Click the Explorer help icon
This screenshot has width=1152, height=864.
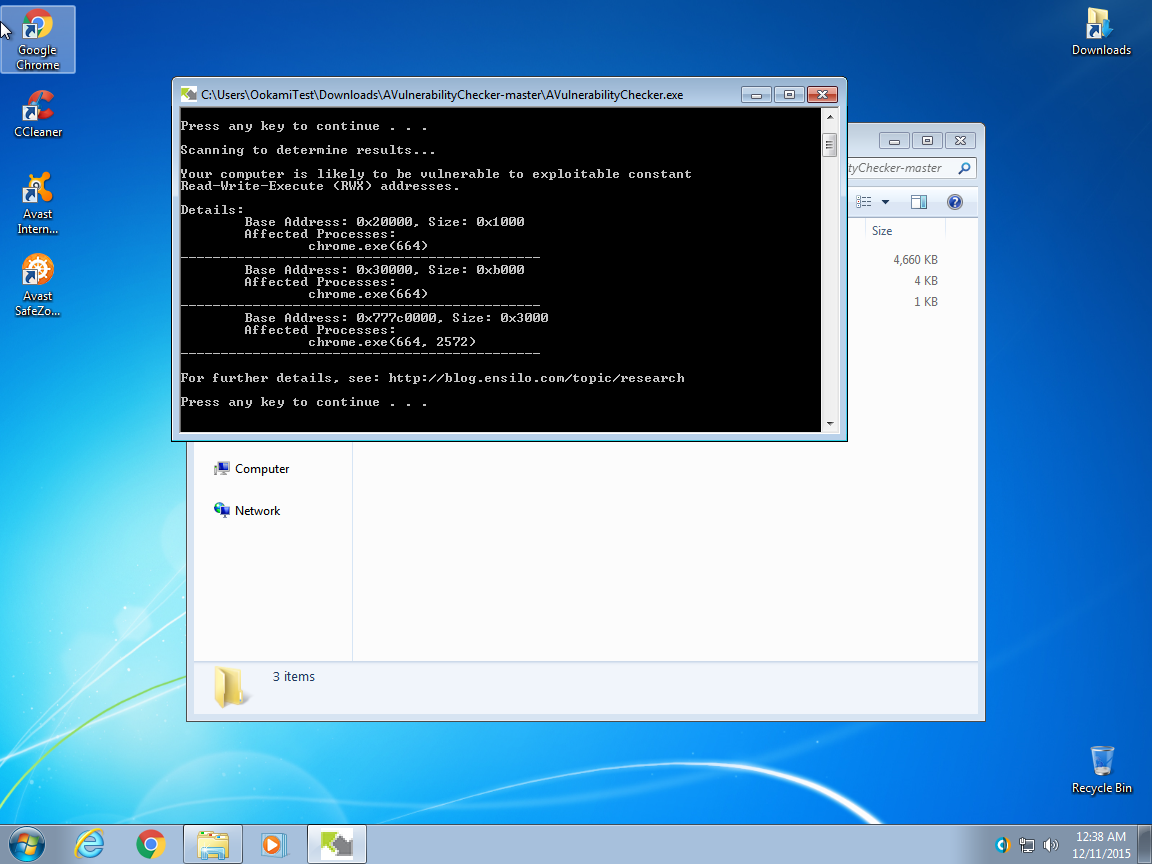[x=954, y=202]
